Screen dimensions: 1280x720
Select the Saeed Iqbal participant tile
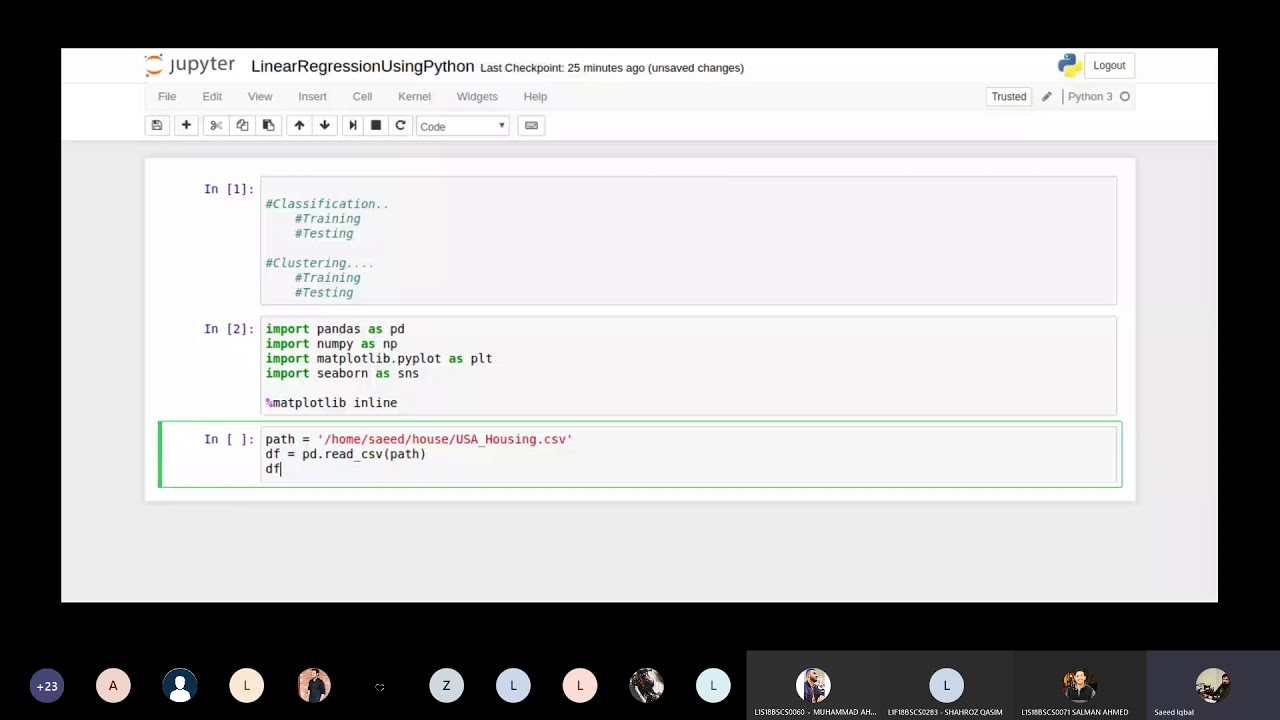(x=1213, y=686)
